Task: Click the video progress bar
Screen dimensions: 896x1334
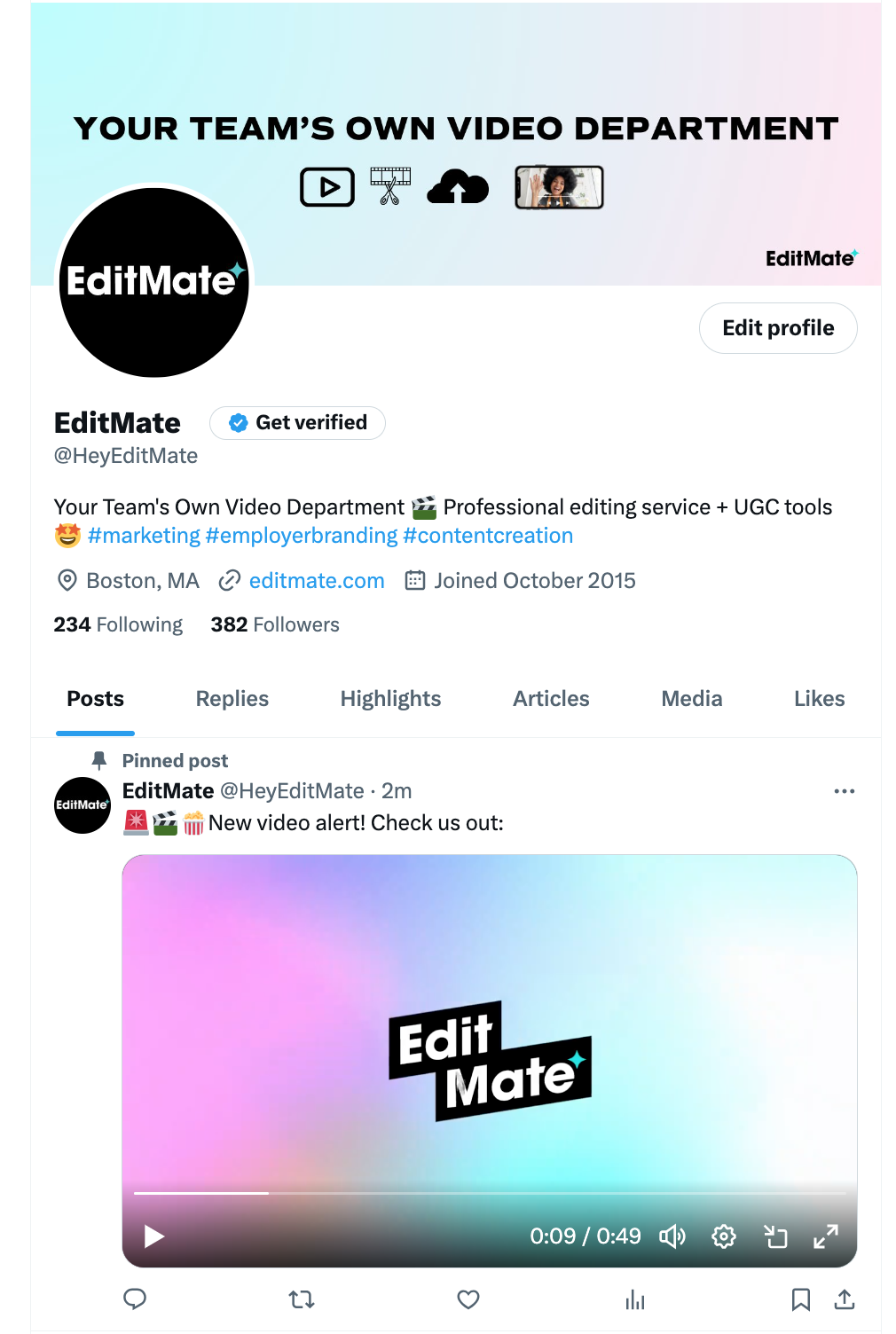Action: point(490,1193)
